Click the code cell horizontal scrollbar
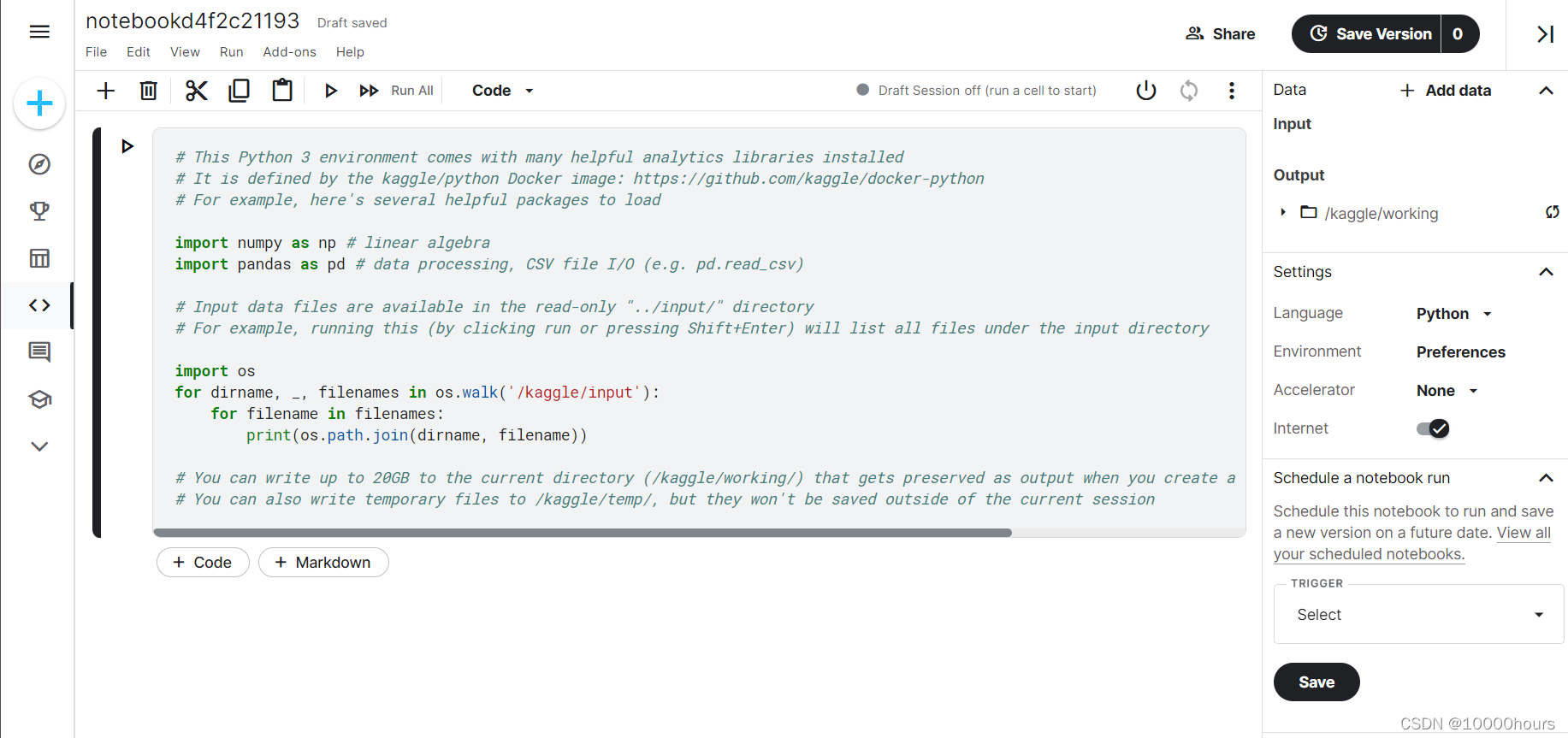 click(583, 533)
